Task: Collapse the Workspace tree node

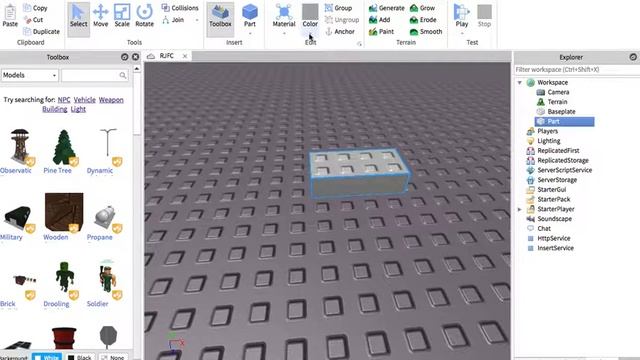Action: (x=520, y=82)
